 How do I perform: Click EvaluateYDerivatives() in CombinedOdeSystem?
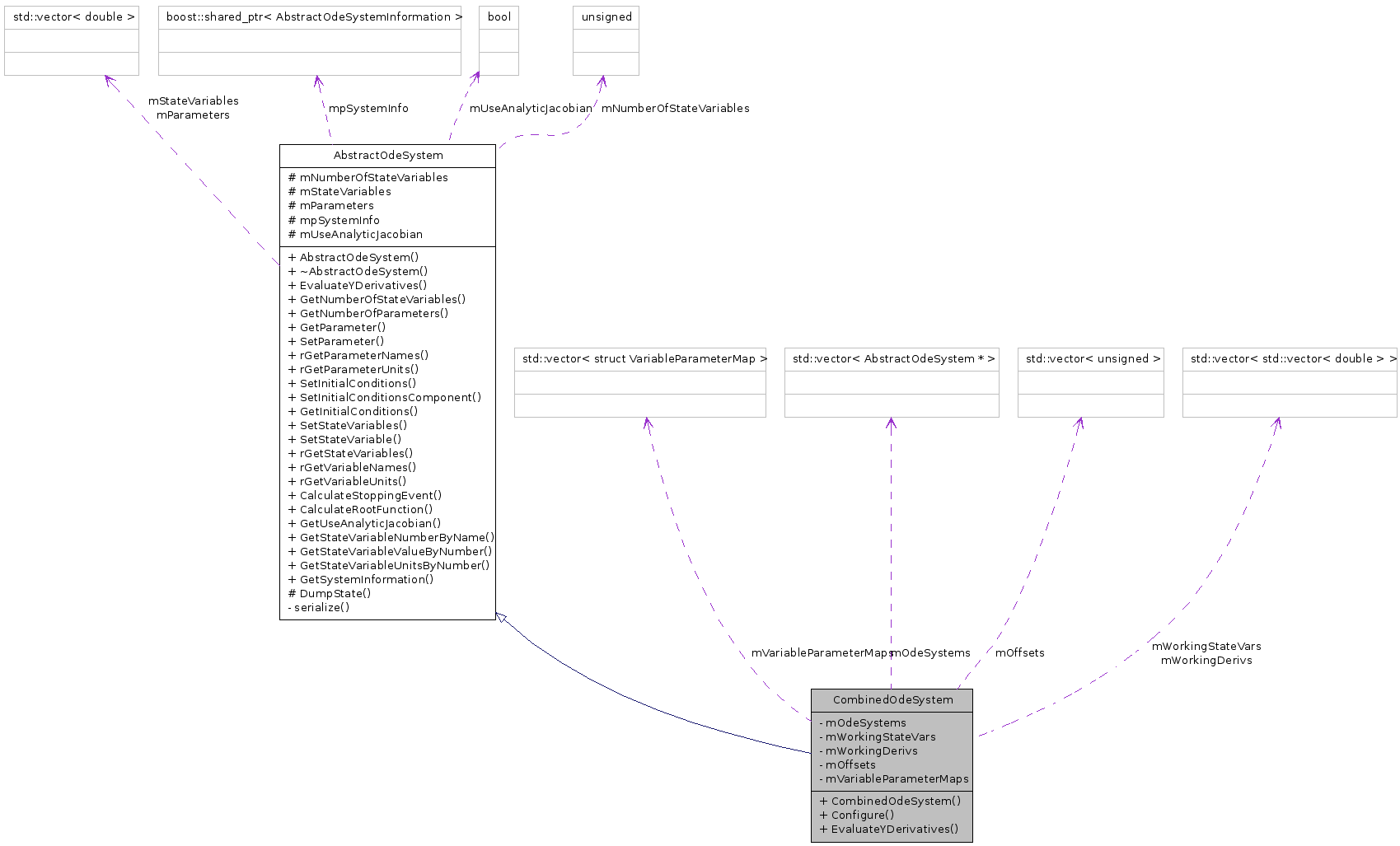pos(889,830)
